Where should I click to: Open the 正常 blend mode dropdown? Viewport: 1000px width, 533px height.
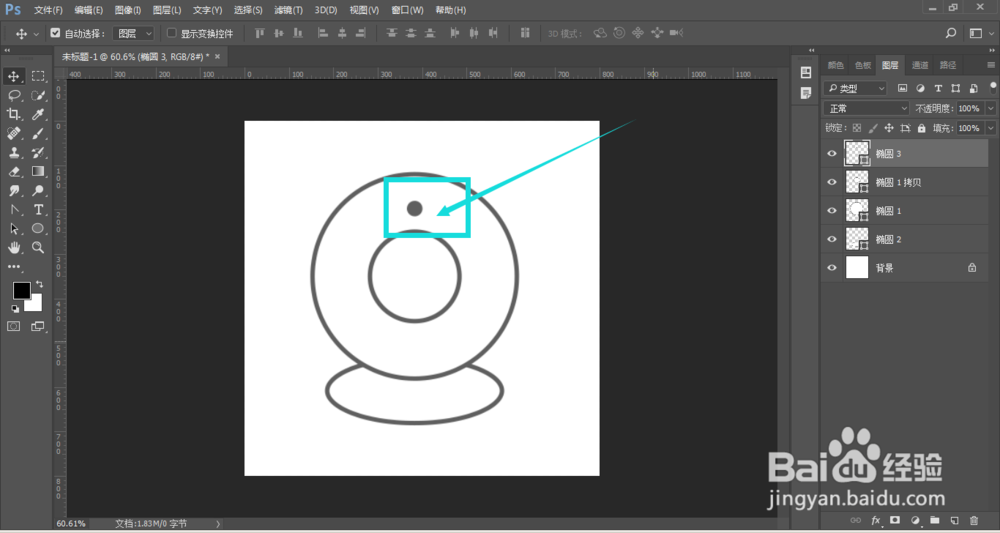[x=866, y=109]
